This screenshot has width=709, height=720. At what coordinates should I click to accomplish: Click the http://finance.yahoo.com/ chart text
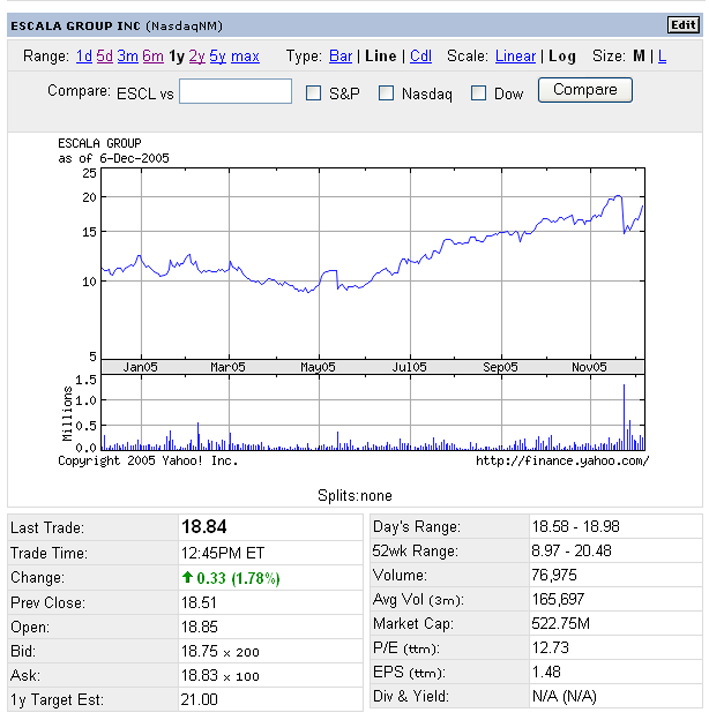[563, 461]
